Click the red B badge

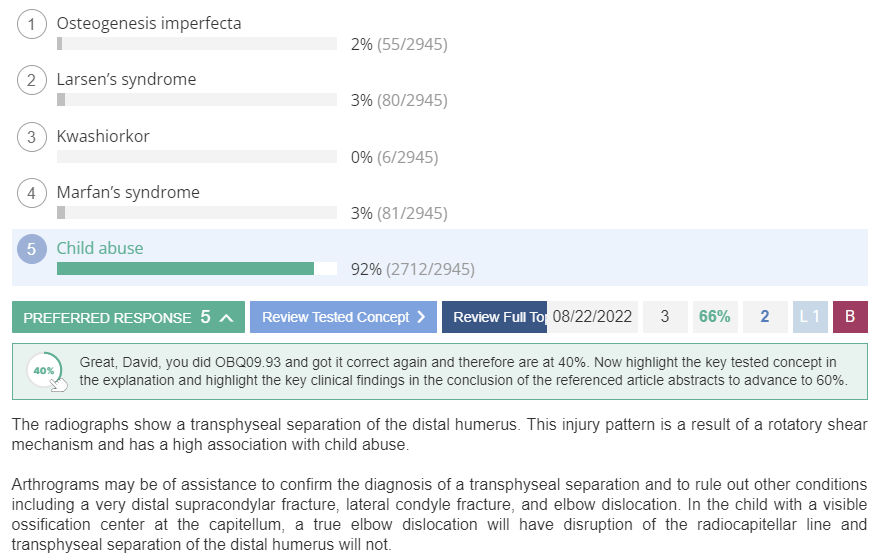(850, 317)
